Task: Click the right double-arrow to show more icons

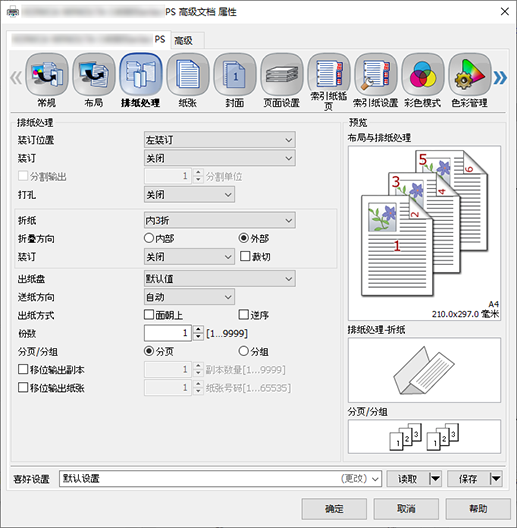Action: click(x=500, y=78)
